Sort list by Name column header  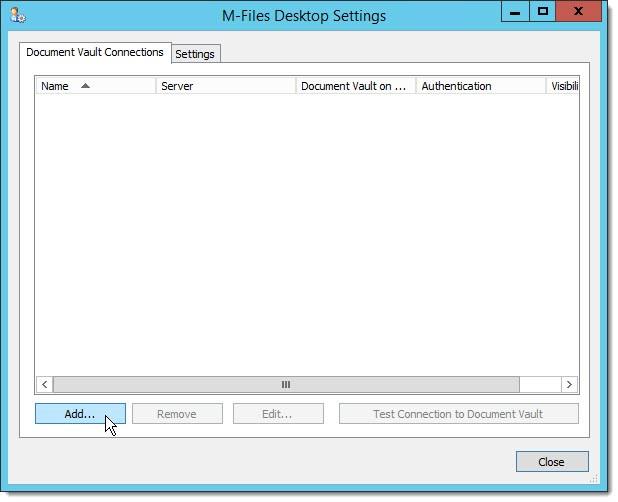[x=96, y=86]
